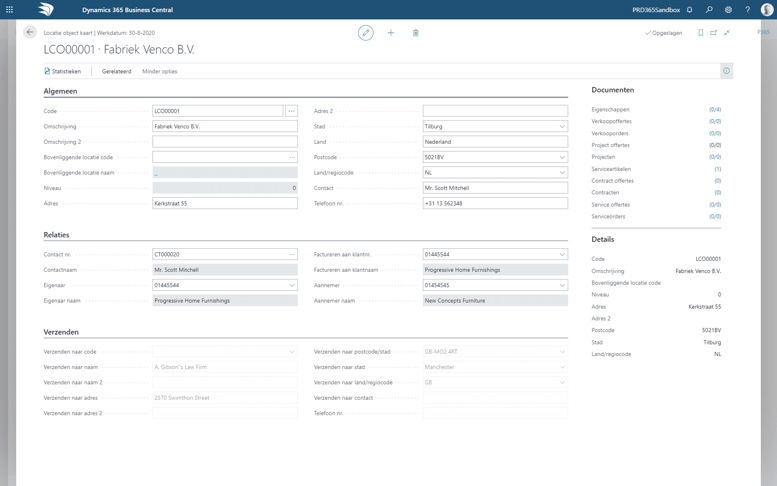Open page in new window icon

[714, 33]
